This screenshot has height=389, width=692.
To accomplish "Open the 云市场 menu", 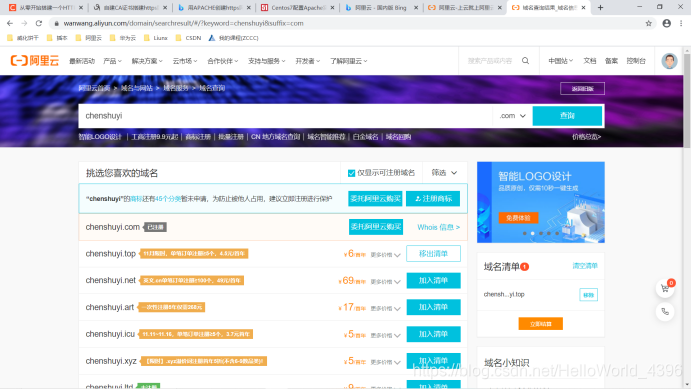I will click(184, 61).
